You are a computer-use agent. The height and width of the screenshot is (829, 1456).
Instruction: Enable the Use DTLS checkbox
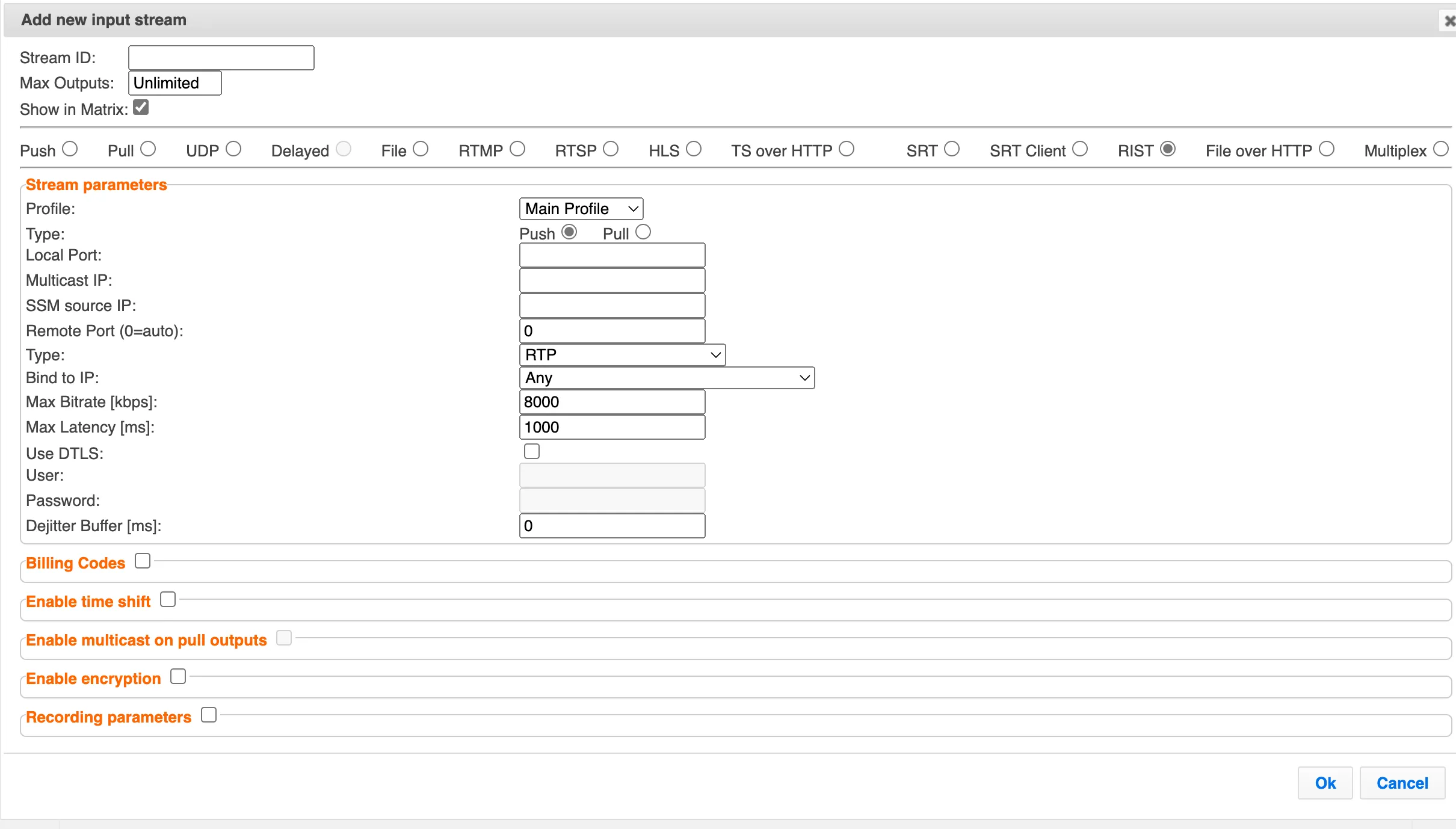[x=532, y=451]
